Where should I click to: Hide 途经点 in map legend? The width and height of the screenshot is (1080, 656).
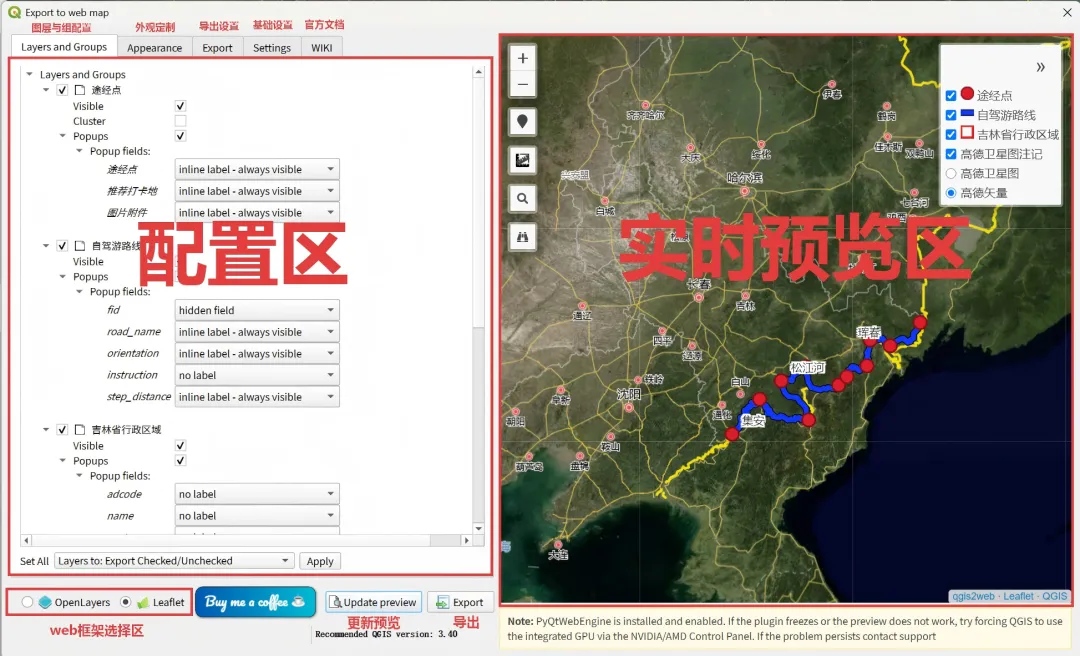point(951,96)
